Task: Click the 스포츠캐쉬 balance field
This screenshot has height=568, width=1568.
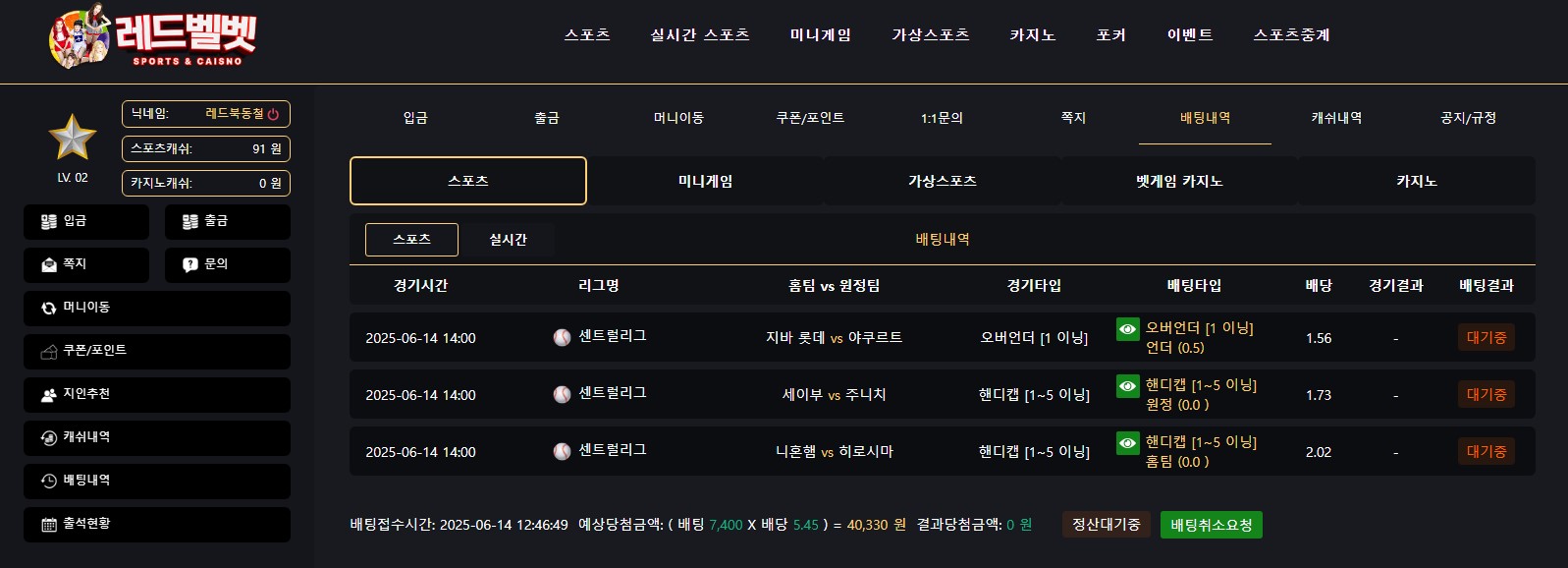Action: [206, 148]
